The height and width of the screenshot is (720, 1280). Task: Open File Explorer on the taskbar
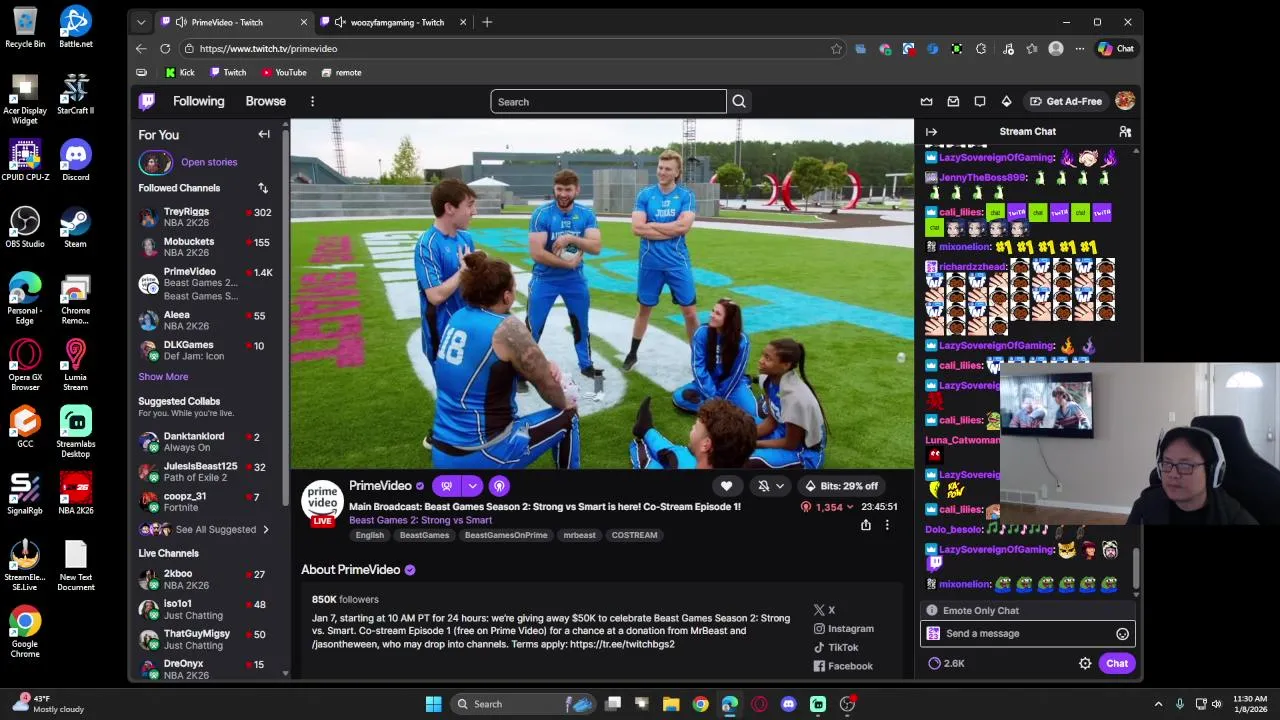(x=671, y=704)
